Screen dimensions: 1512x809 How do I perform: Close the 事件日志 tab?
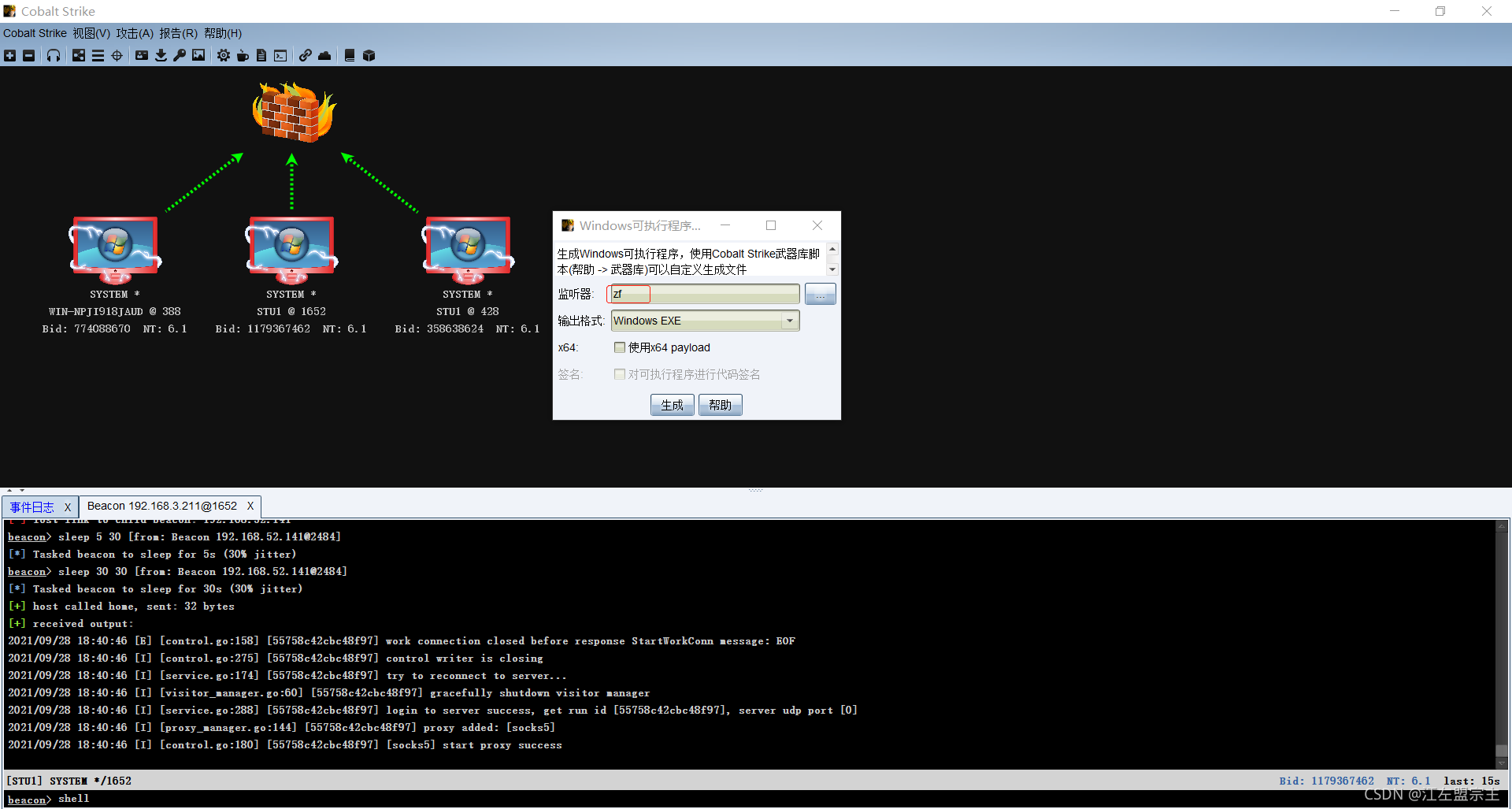click(68, 507)
